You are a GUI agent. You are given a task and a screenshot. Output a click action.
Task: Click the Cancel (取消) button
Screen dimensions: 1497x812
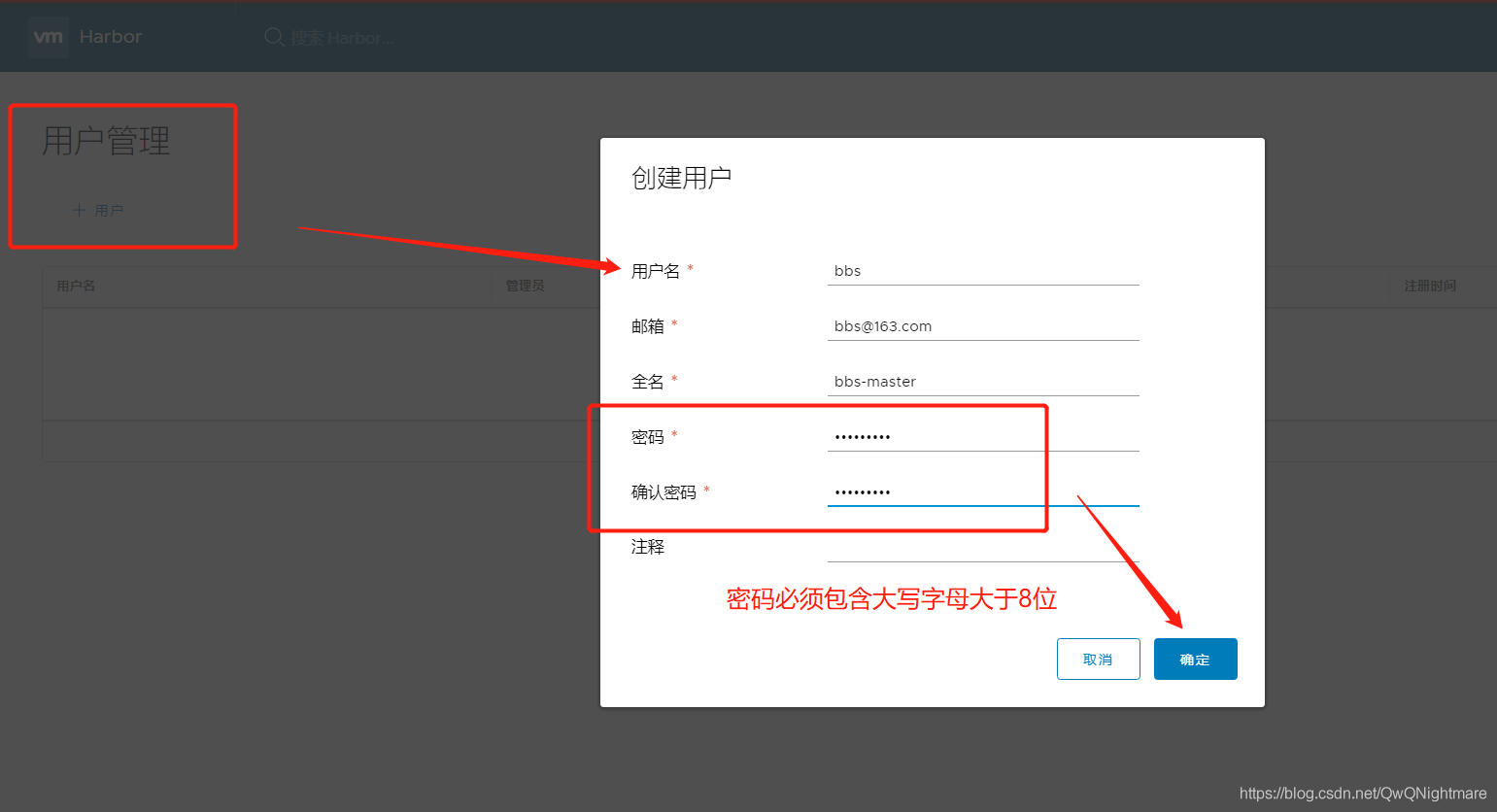tap(1099, 660)
